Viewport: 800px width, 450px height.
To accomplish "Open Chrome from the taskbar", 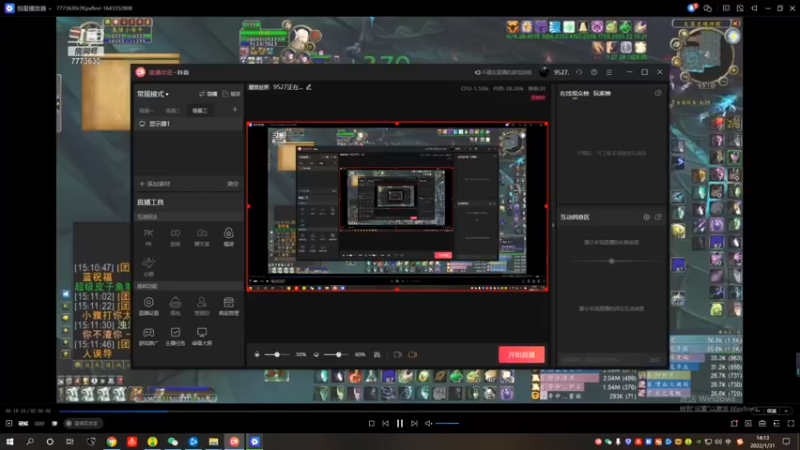I will pyautogui.click(x=112, y=441).
